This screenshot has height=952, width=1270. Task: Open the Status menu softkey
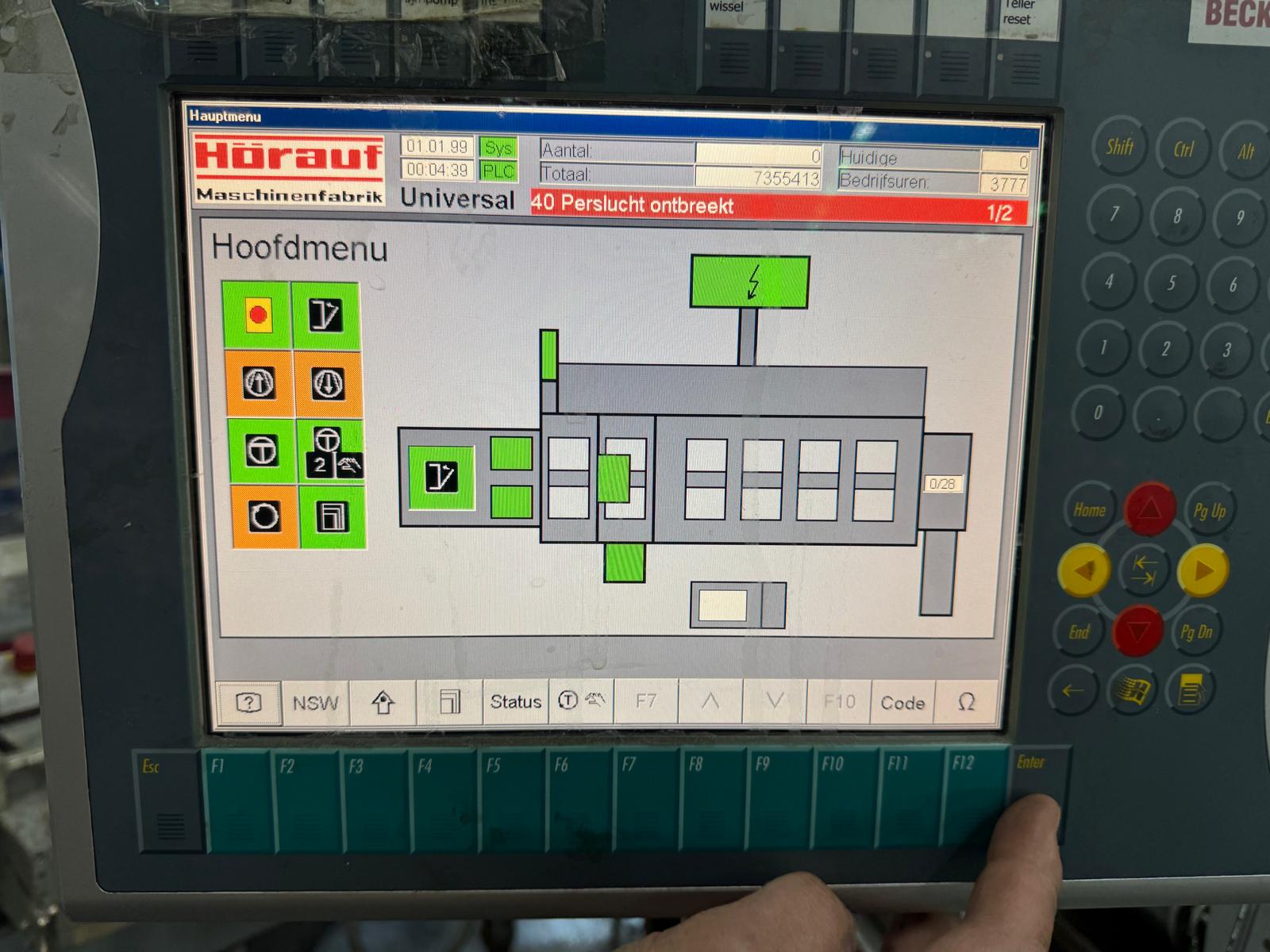coord(515,702)
